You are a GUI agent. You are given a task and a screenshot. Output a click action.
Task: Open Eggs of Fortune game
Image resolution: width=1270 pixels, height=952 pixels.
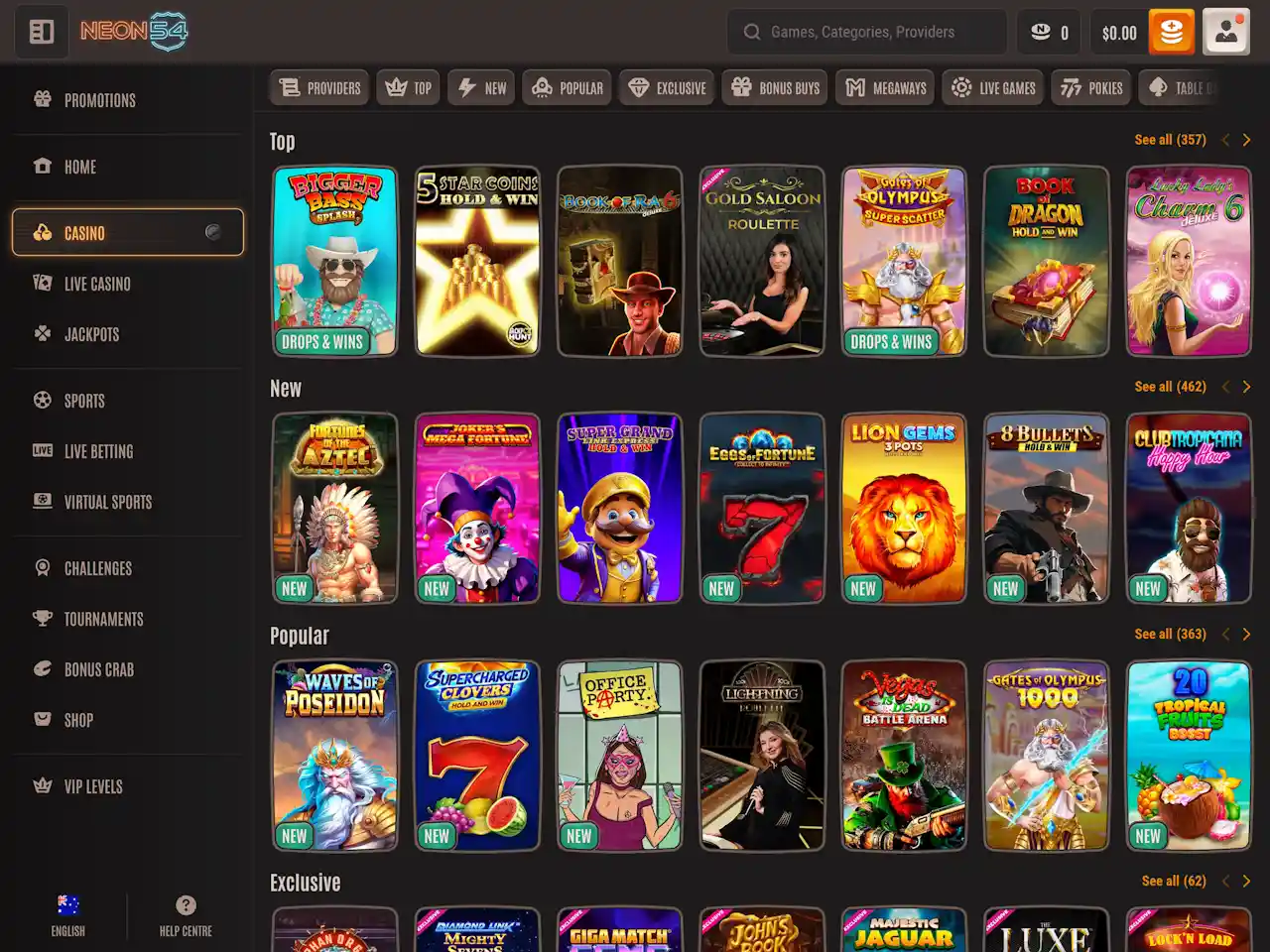(x=762, y=508)
